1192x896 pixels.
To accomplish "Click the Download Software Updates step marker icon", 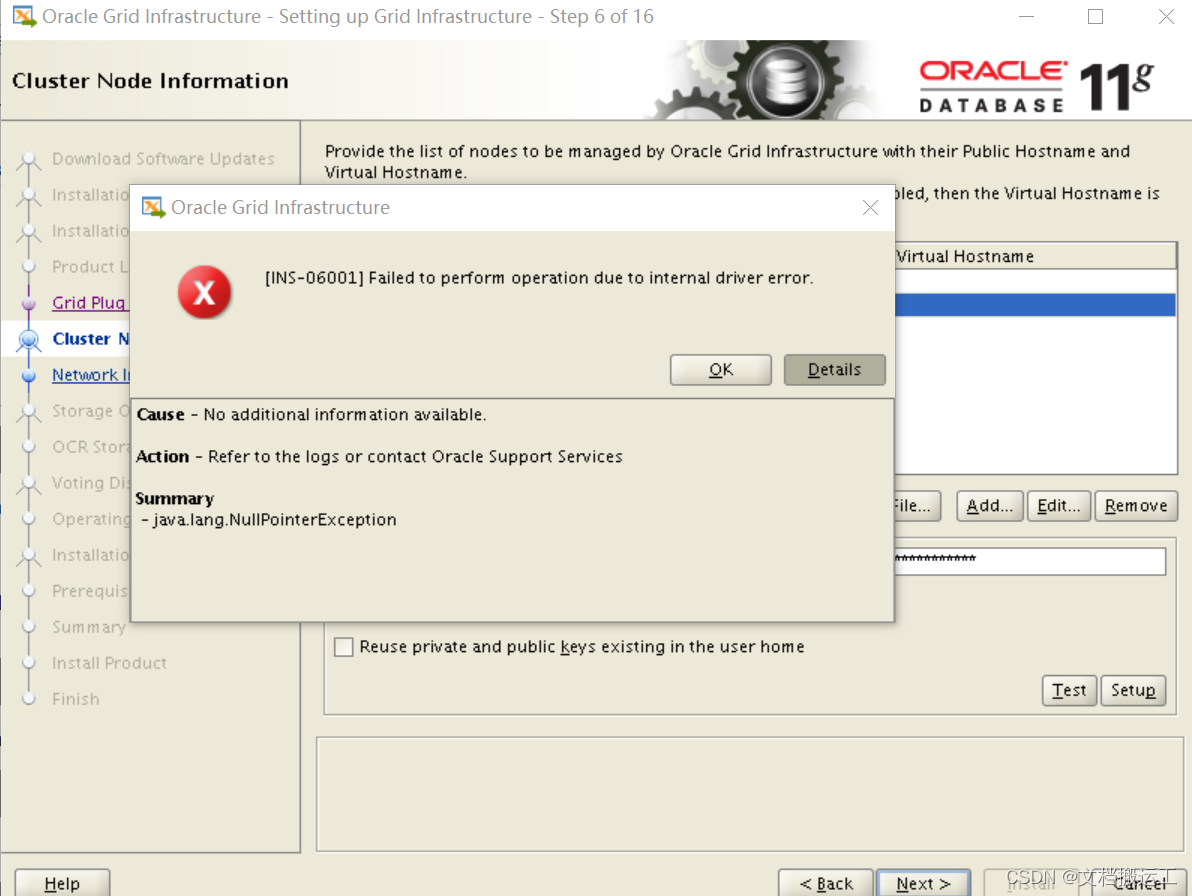I will pyautogui.click(x=29, y=160).
